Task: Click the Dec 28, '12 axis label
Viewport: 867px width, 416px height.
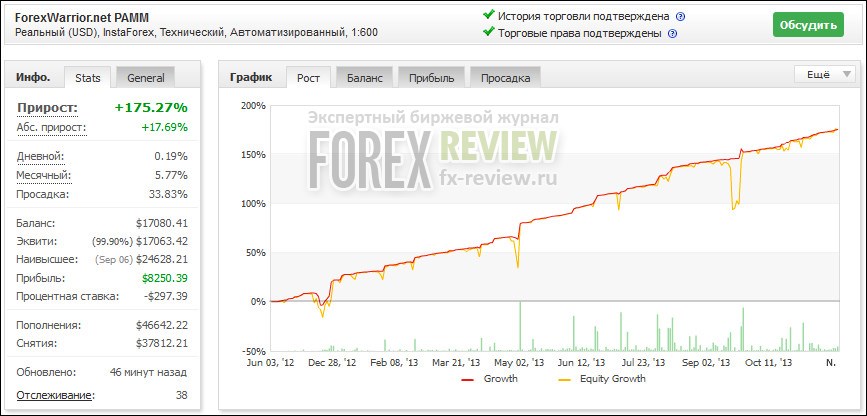Action: click(331, 363)
